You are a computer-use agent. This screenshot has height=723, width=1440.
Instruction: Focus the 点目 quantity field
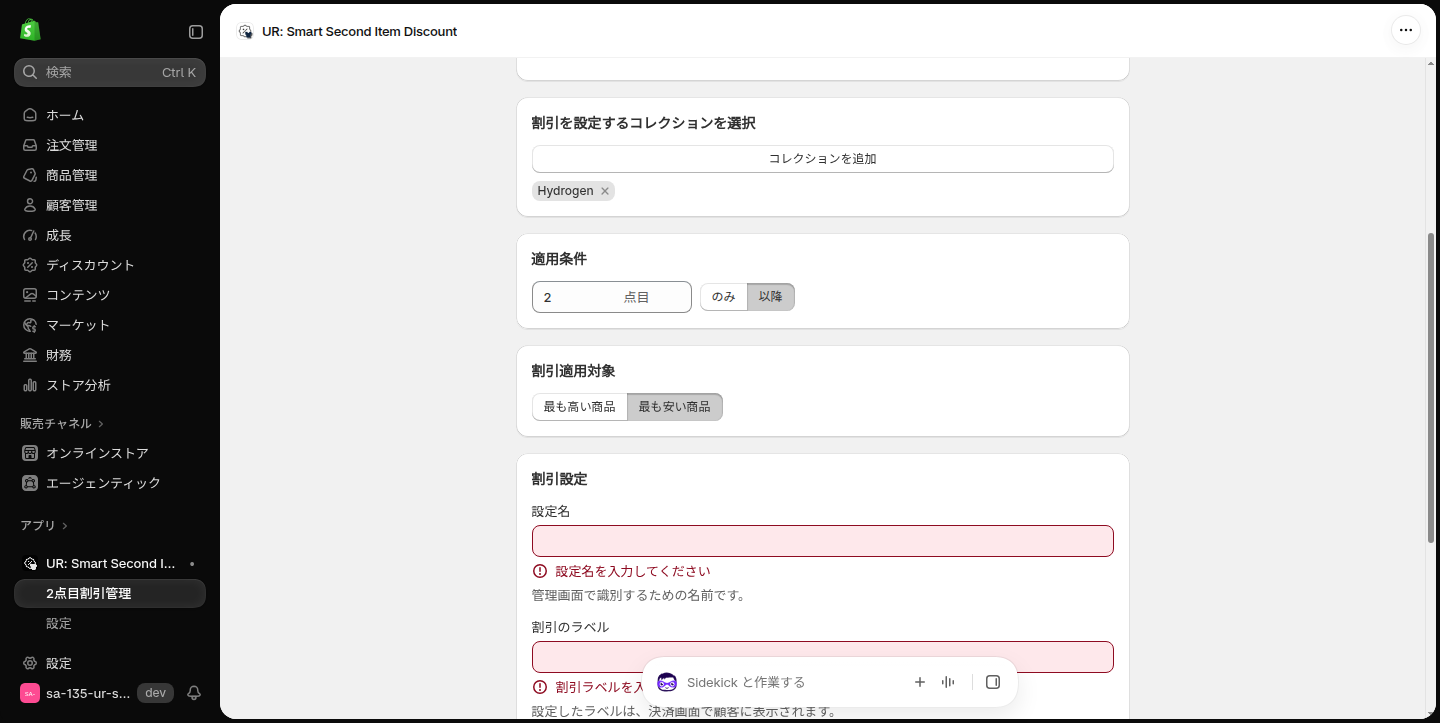tap(611, 297)
